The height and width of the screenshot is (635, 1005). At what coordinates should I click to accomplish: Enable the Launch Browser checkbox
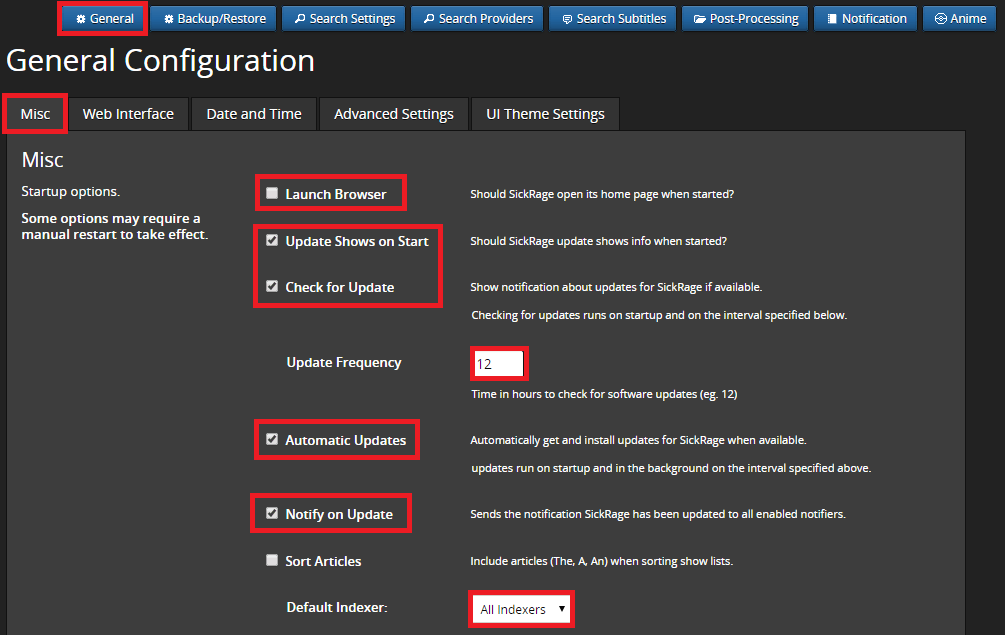tap(272, 193)
